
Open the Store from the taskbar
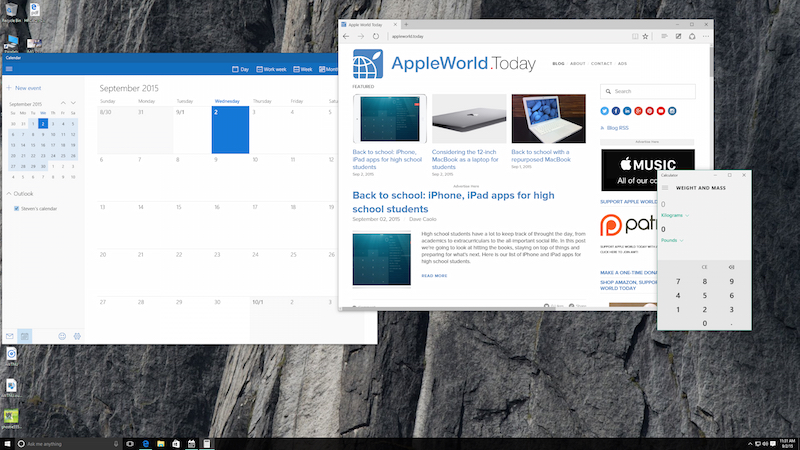pyautogui.click(x=176, y=444)
